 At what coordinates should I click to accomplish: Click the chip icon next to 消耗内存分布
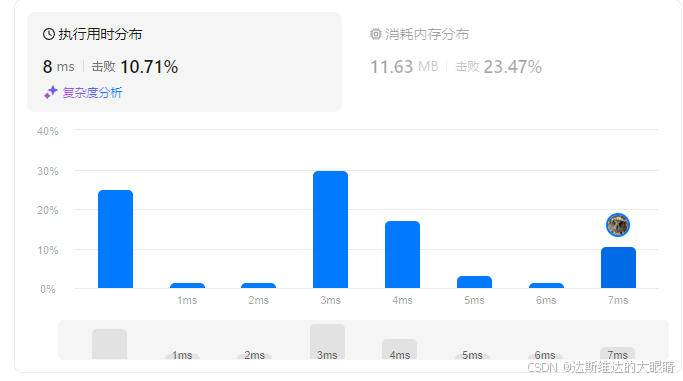pos(375,34)
